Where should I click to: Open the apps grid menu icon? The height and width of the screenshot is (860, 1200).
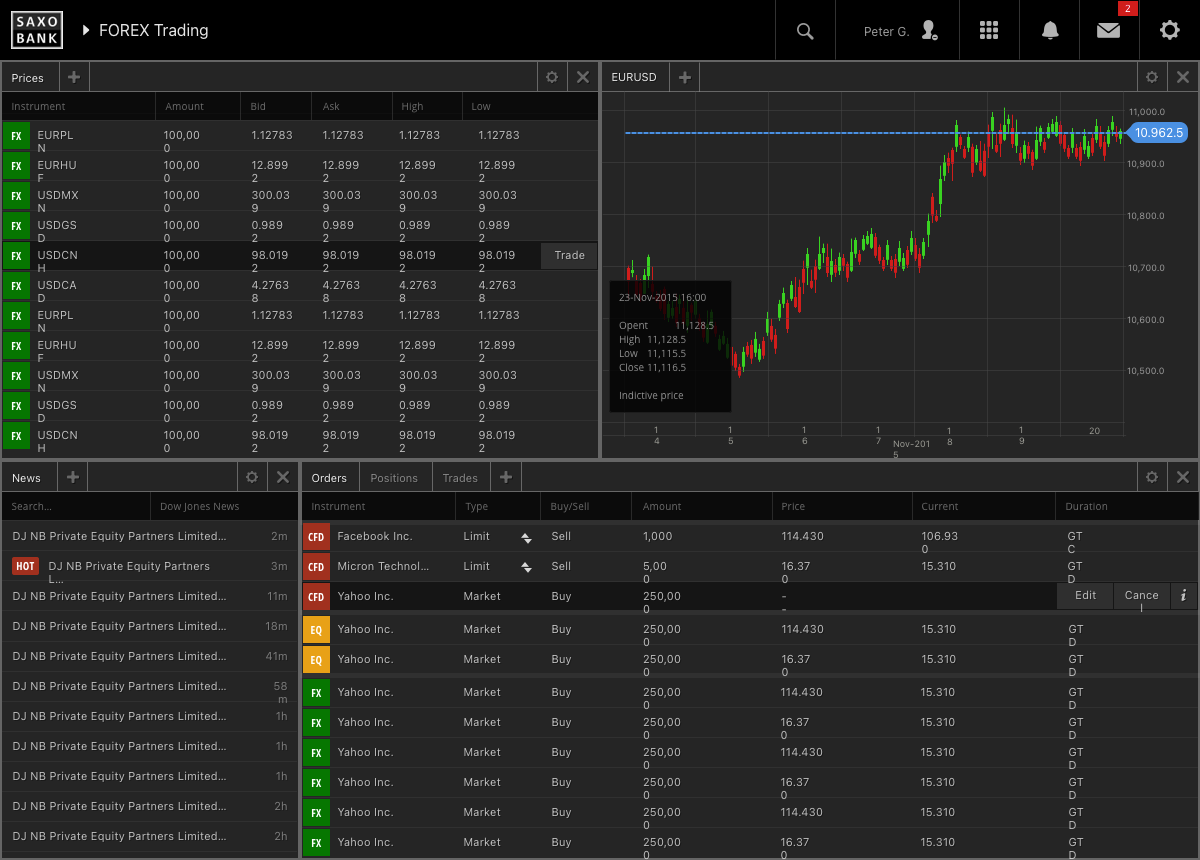tap(989, 31)
